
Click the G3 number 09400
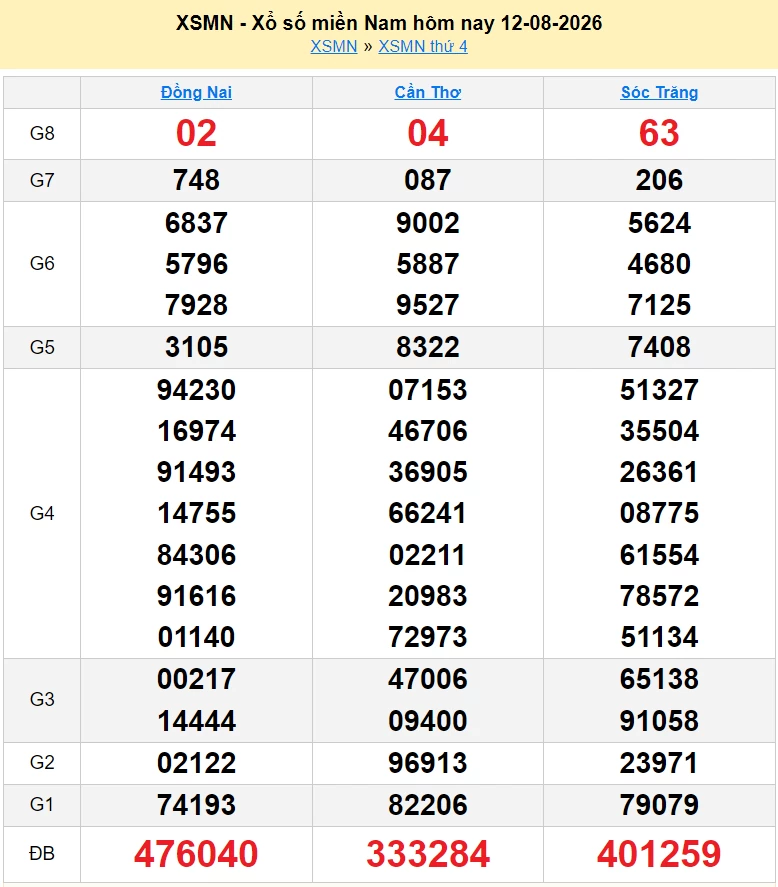[428, 721]
